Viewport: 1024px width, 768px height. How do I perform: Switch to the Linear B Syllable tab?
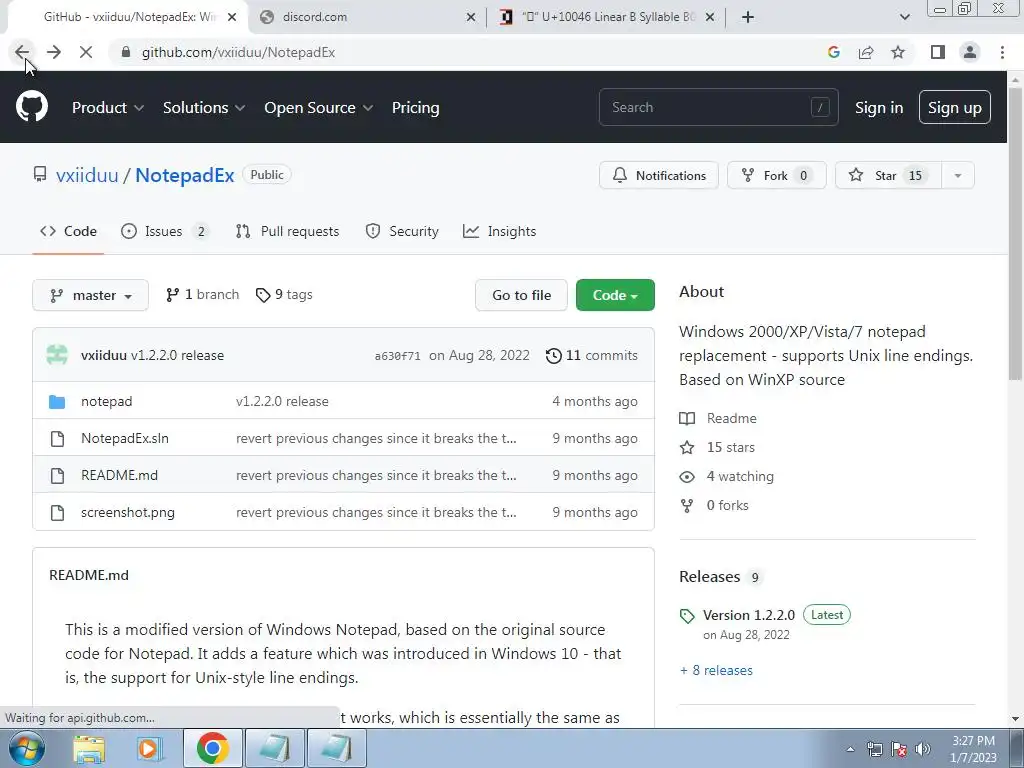(607, 17)
